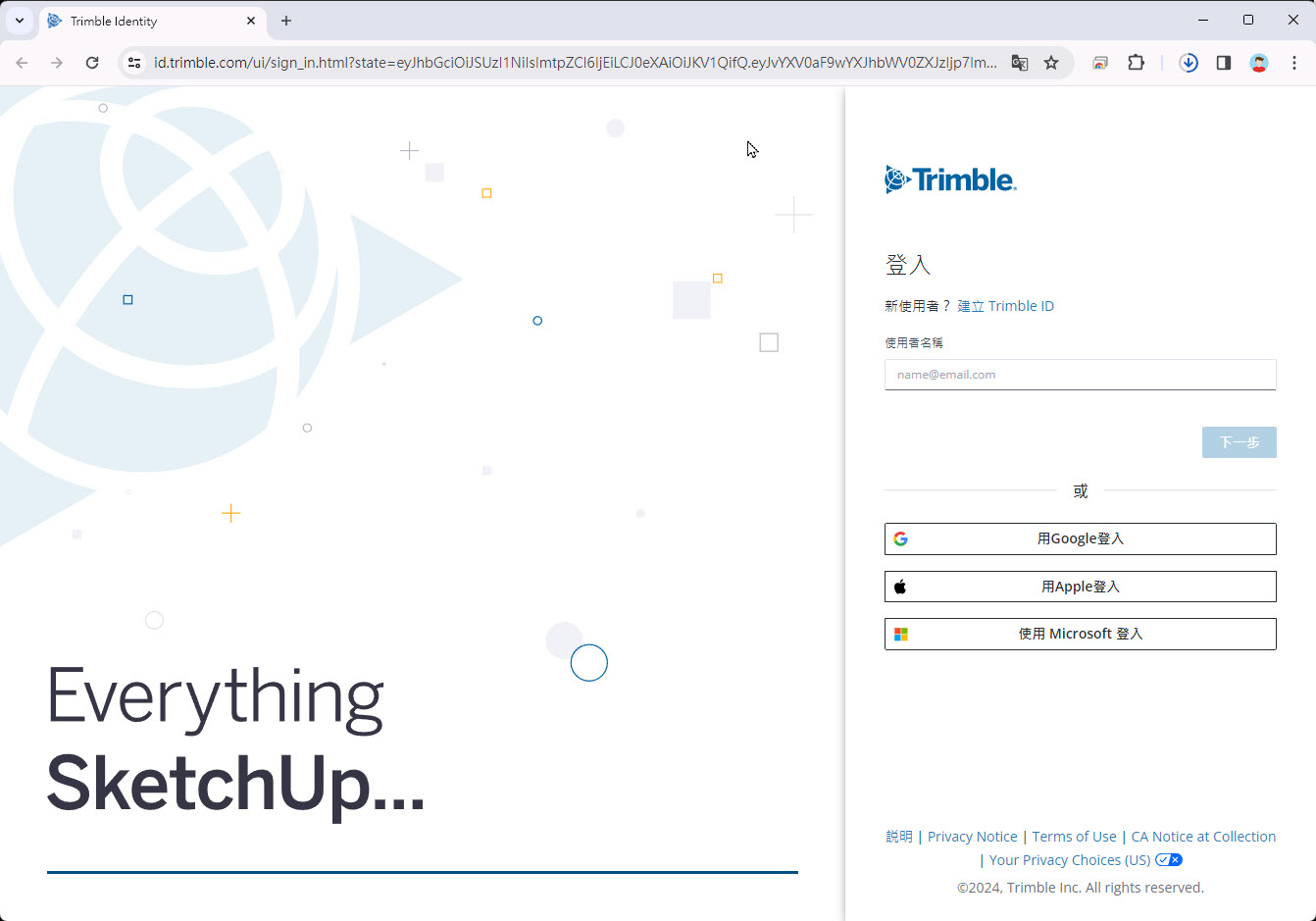Select the Trimble Identity tab

(152, 21)
